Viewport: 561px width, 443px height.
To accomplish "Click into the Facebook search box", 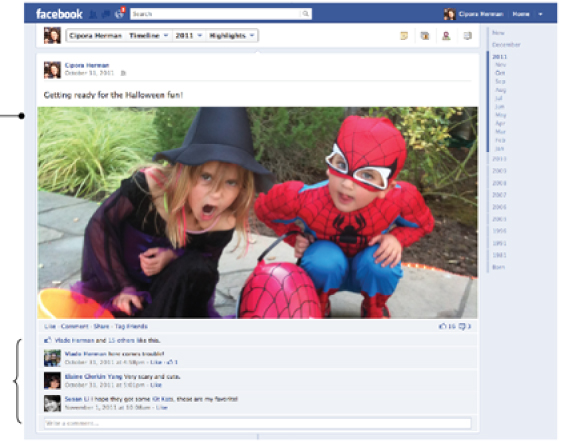I will (x=216, y=14).
